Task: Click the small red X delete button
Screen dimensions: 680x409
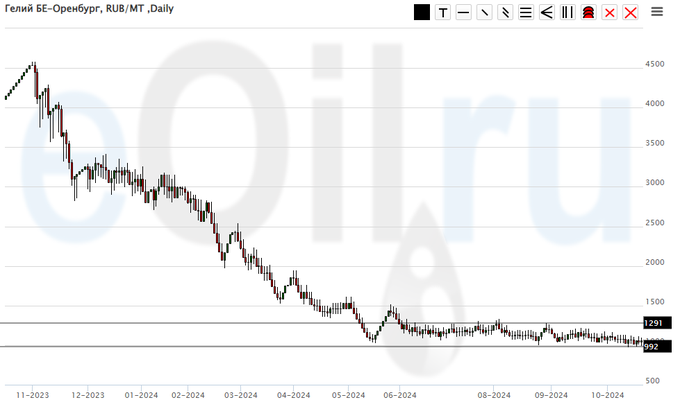Action: click(610, 12)
